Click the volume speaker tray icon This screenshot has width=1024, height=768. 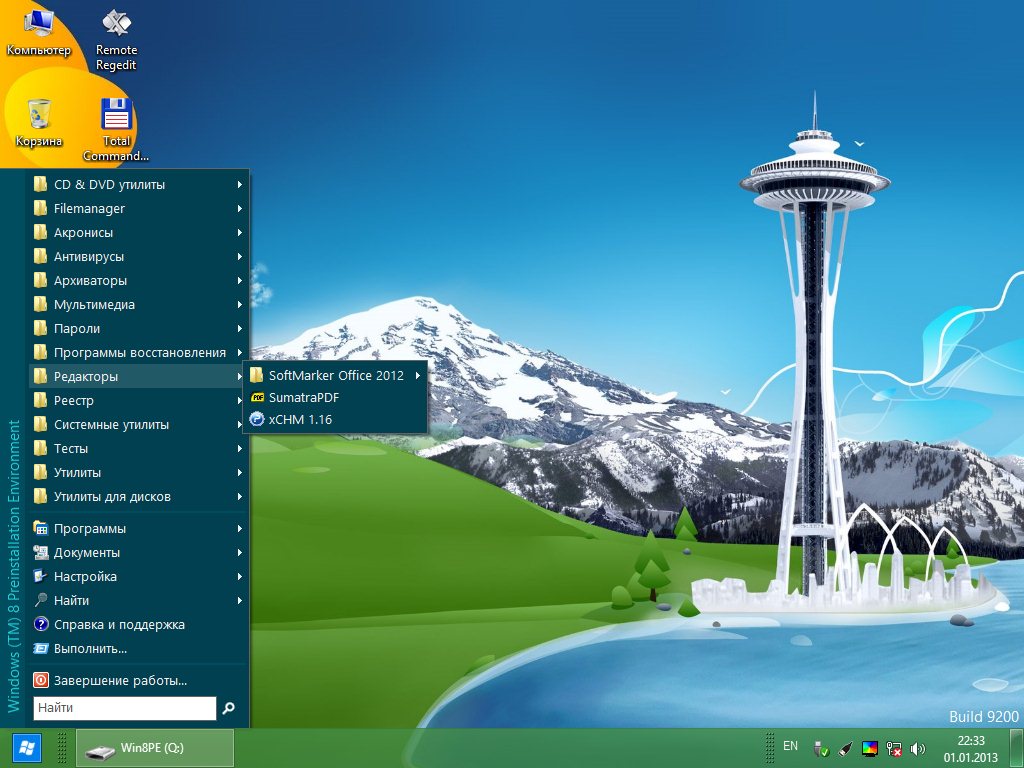click(918, 748)
